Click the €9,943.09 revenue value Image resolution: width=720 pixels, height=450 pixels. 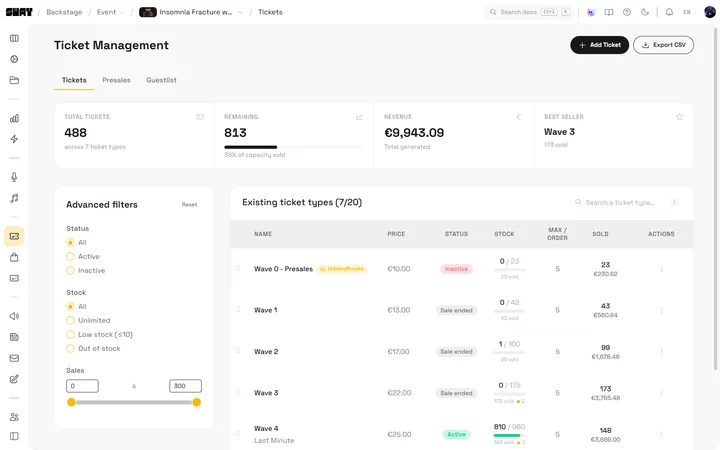[x=414, y=133]
